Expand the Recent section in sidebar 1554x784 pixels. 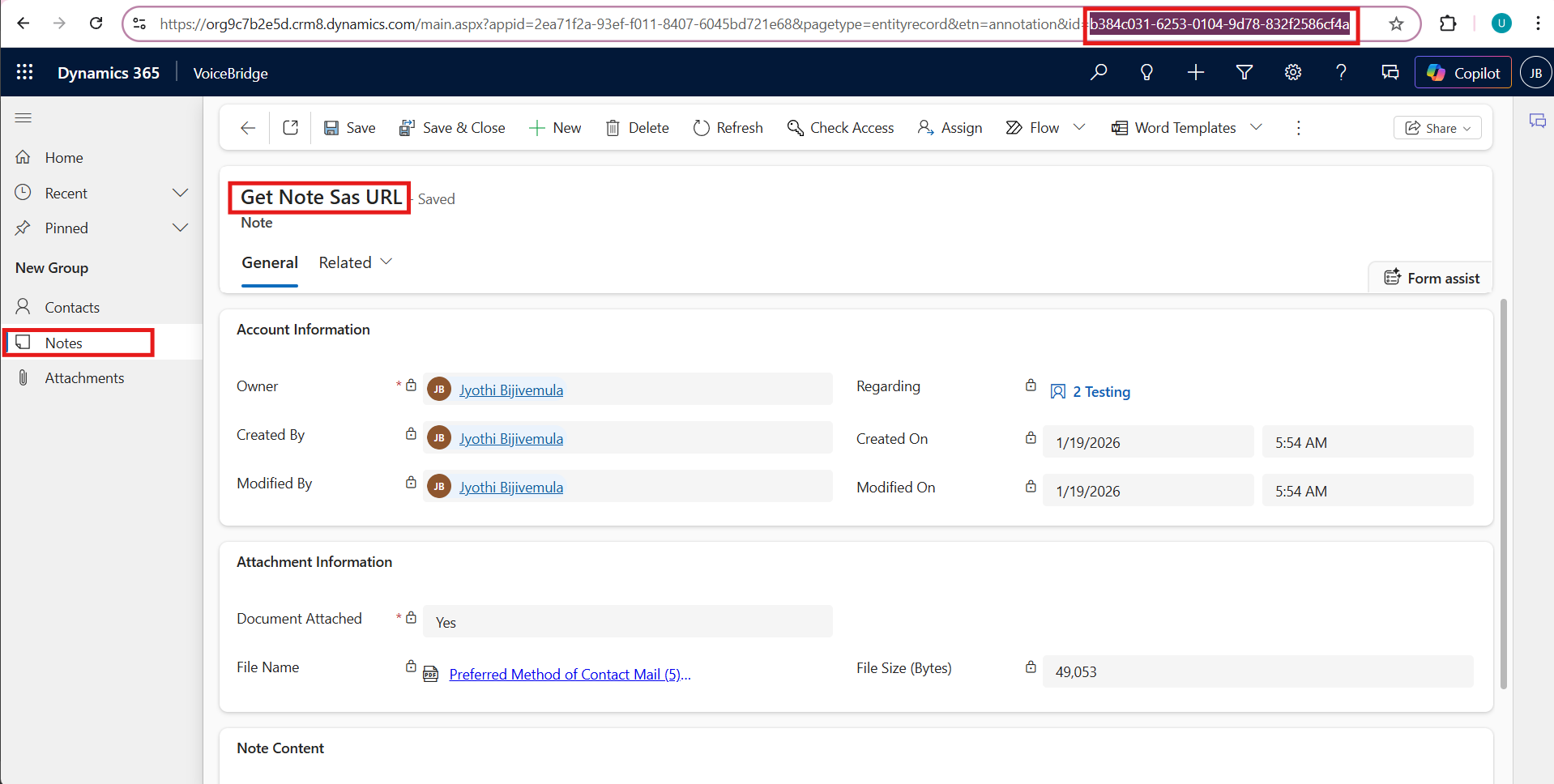coord(180,194)
